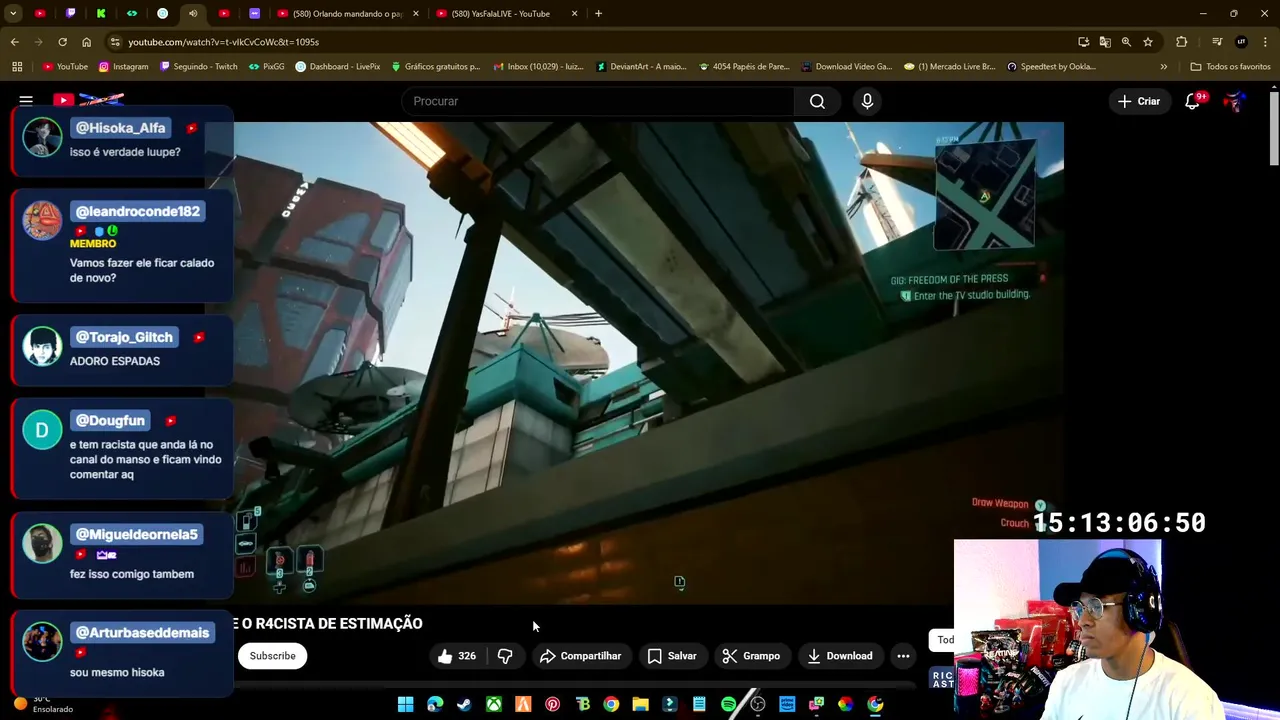Create a clip with Grampo button
This screenshot has height=720, width=1280.
pos(751,656)
